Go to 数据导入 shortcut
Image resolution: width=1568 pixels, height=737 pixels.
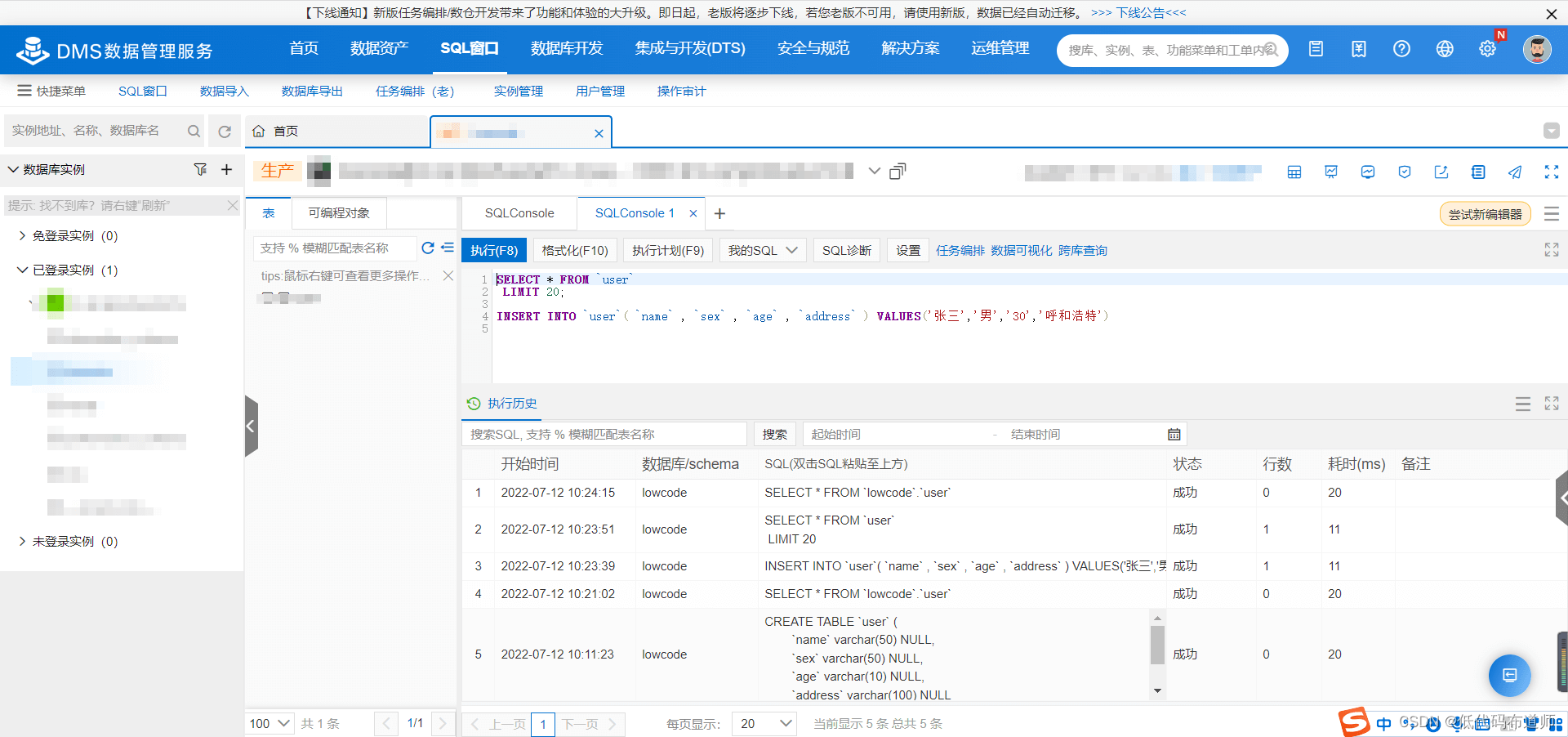pos(225,91)
